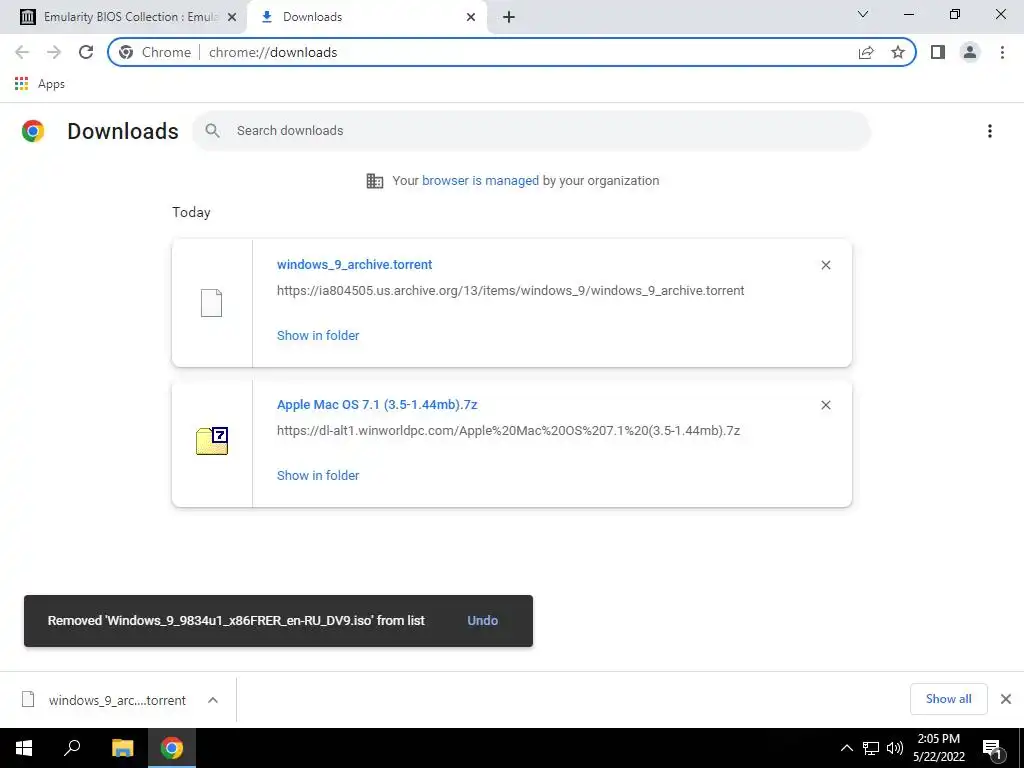Close the Downloads tab
Image resolution: width=1024 pixels, height=768 pixels.
tap(471, 17)
